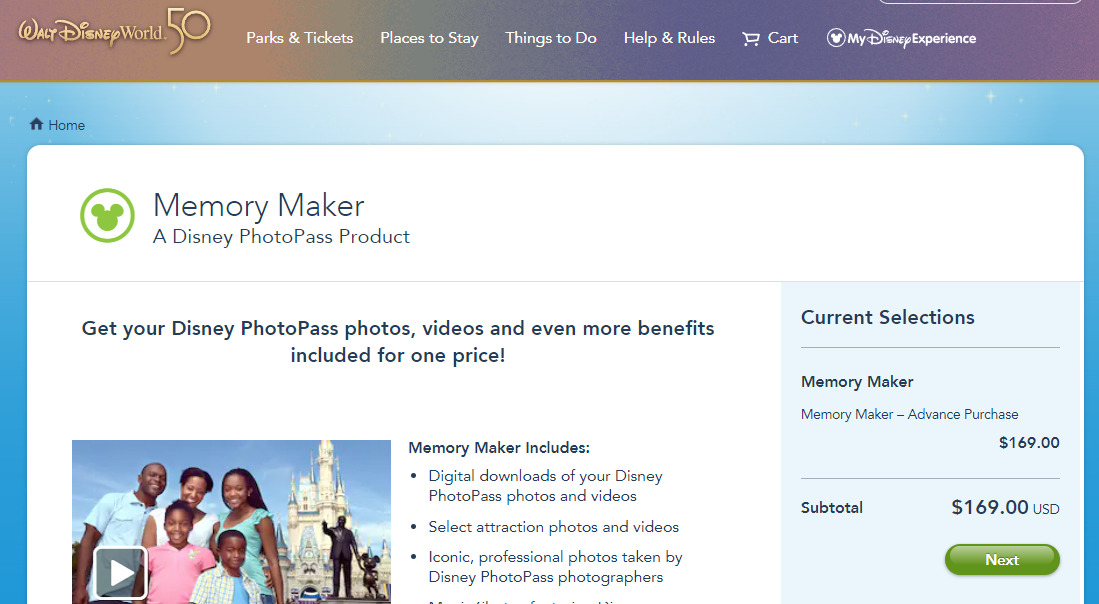1099x604 pixels.
Task: Open the Help & Rules menu
Action: pyautogui.click(x=669, y=38)
